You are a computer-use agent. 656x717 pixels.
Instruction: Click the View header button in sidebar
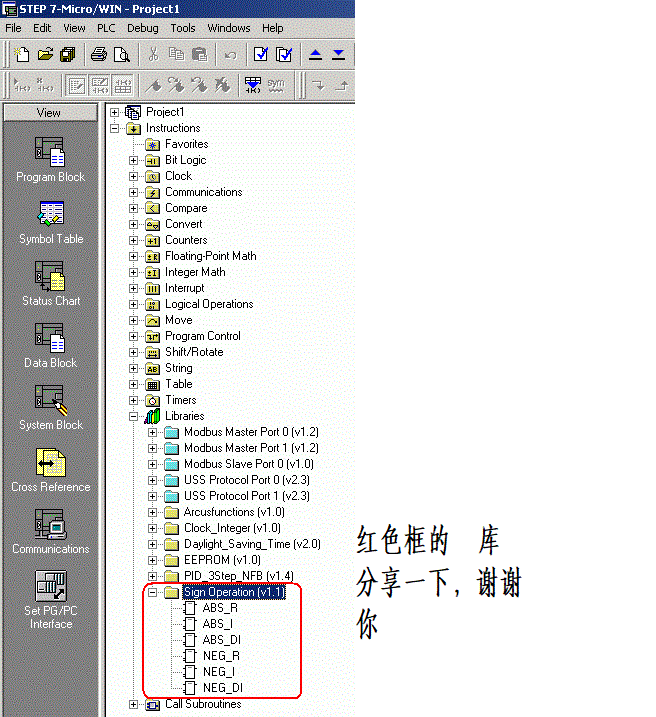(x=50, y=113)
